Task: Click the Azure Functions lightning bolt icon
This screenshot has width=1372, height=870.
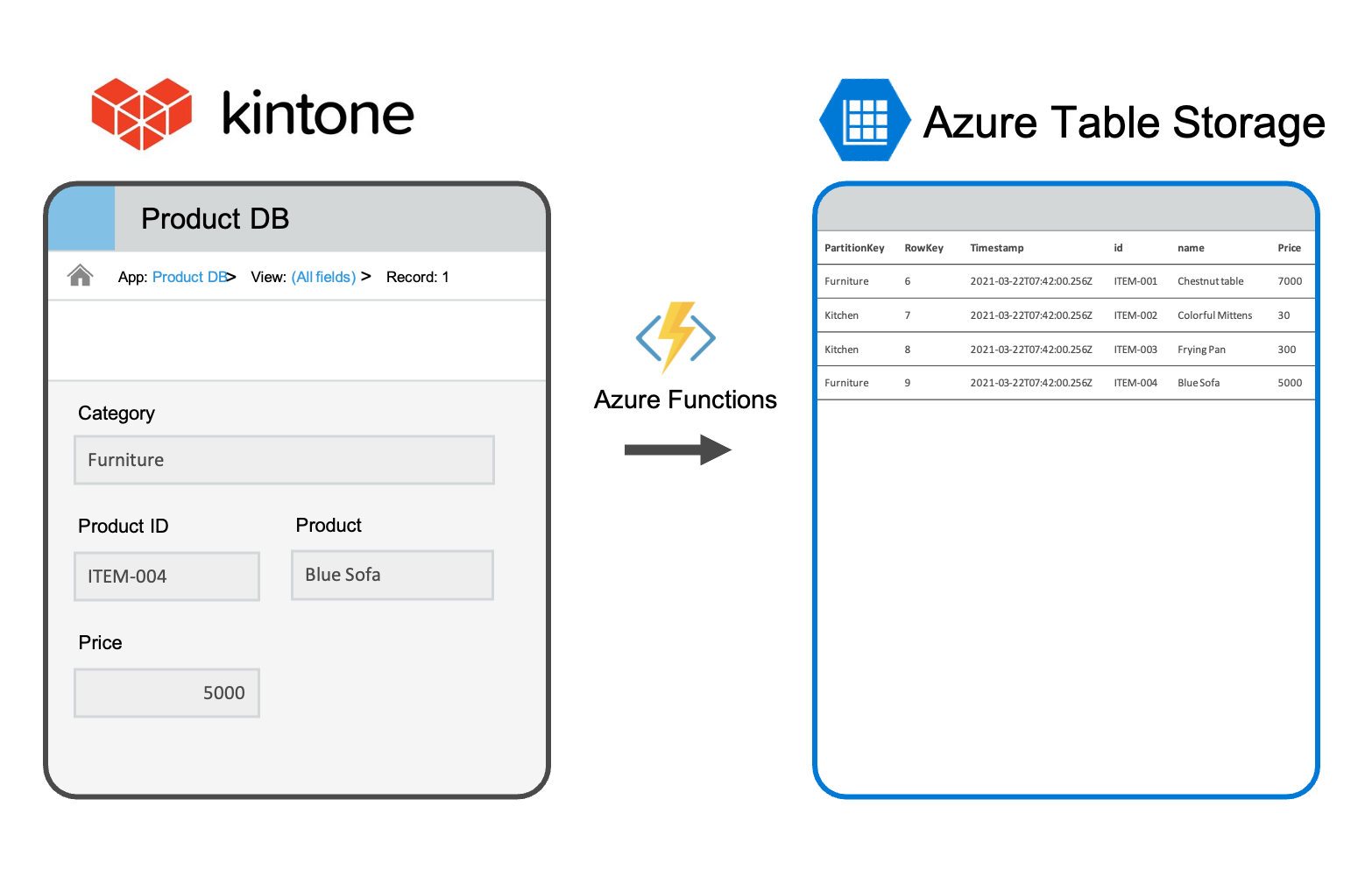Action: tap(675, 337)
